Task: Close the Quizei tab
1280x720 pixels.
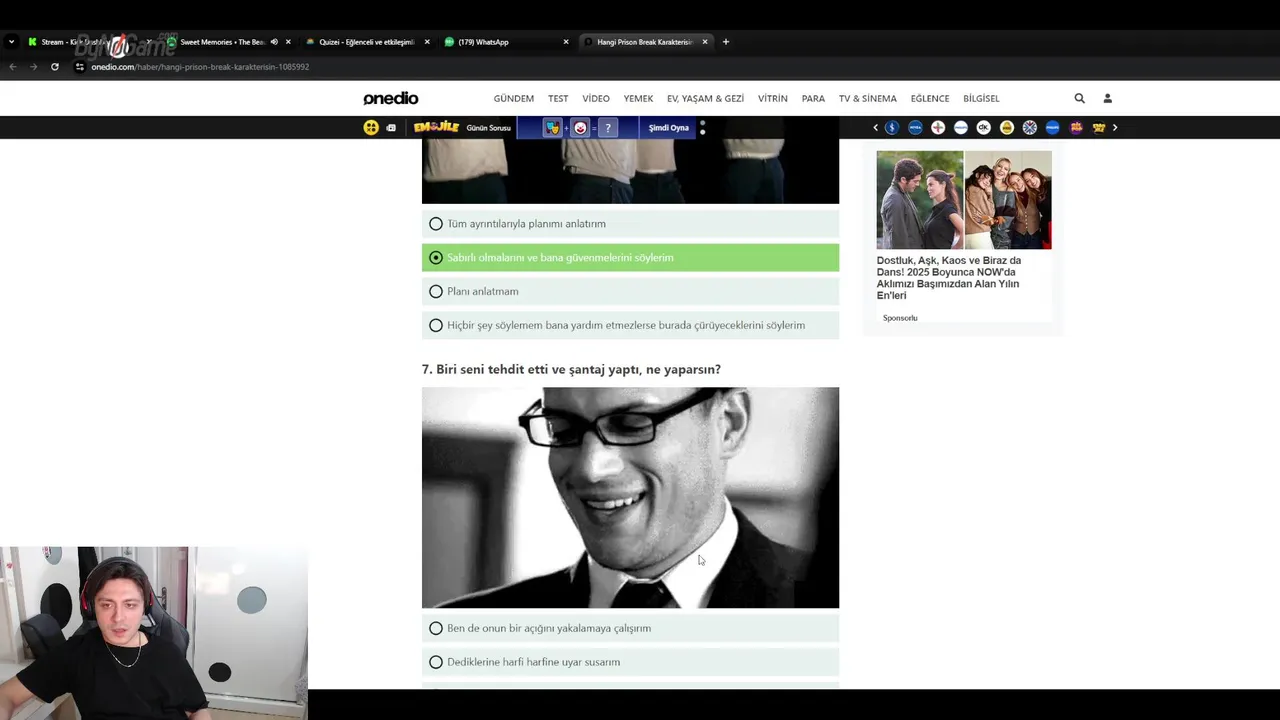Action: pyautogui.click(x=427, y=42)
